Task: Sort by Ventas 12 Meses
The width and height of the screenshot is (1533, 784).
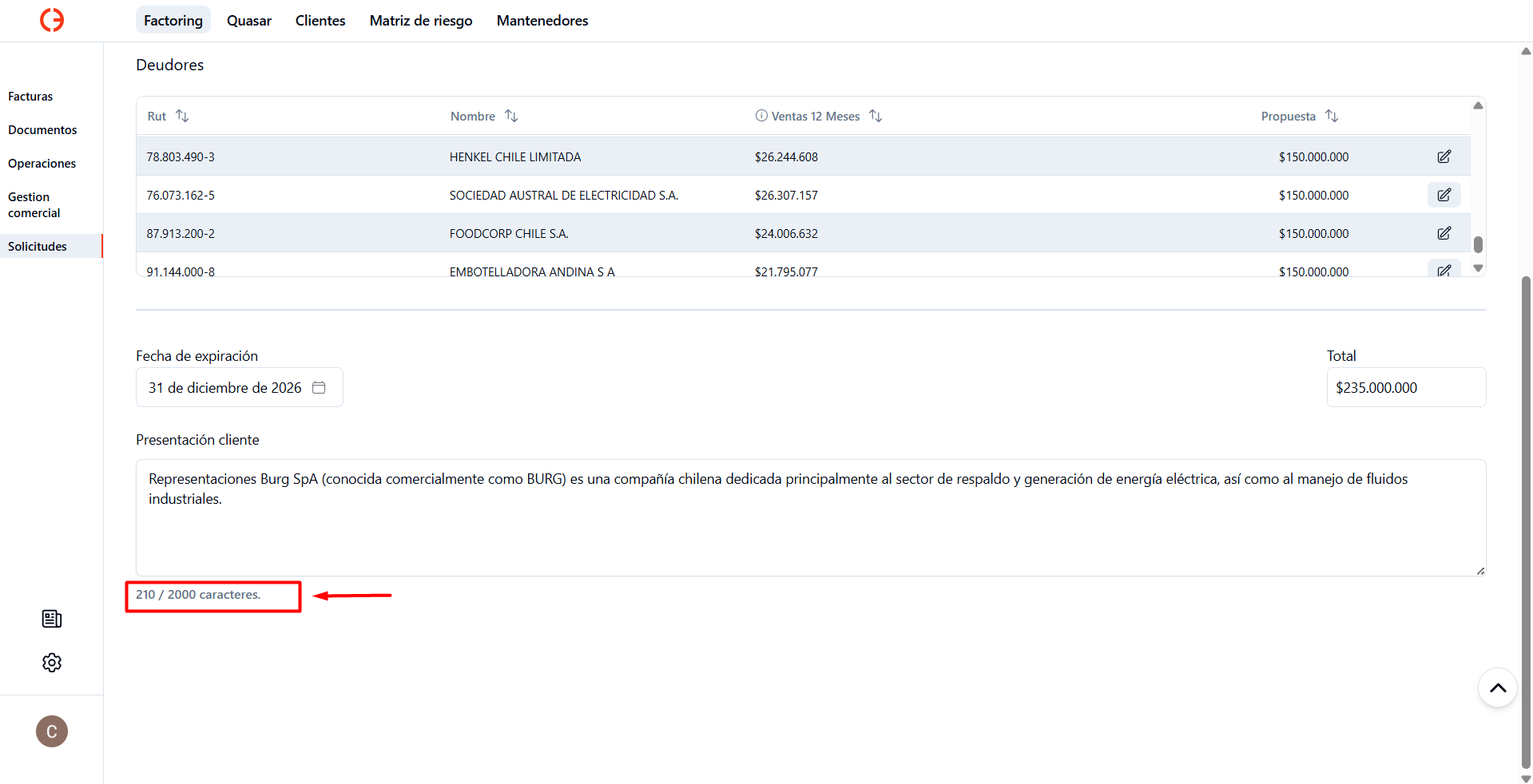Action: (876, 116)
